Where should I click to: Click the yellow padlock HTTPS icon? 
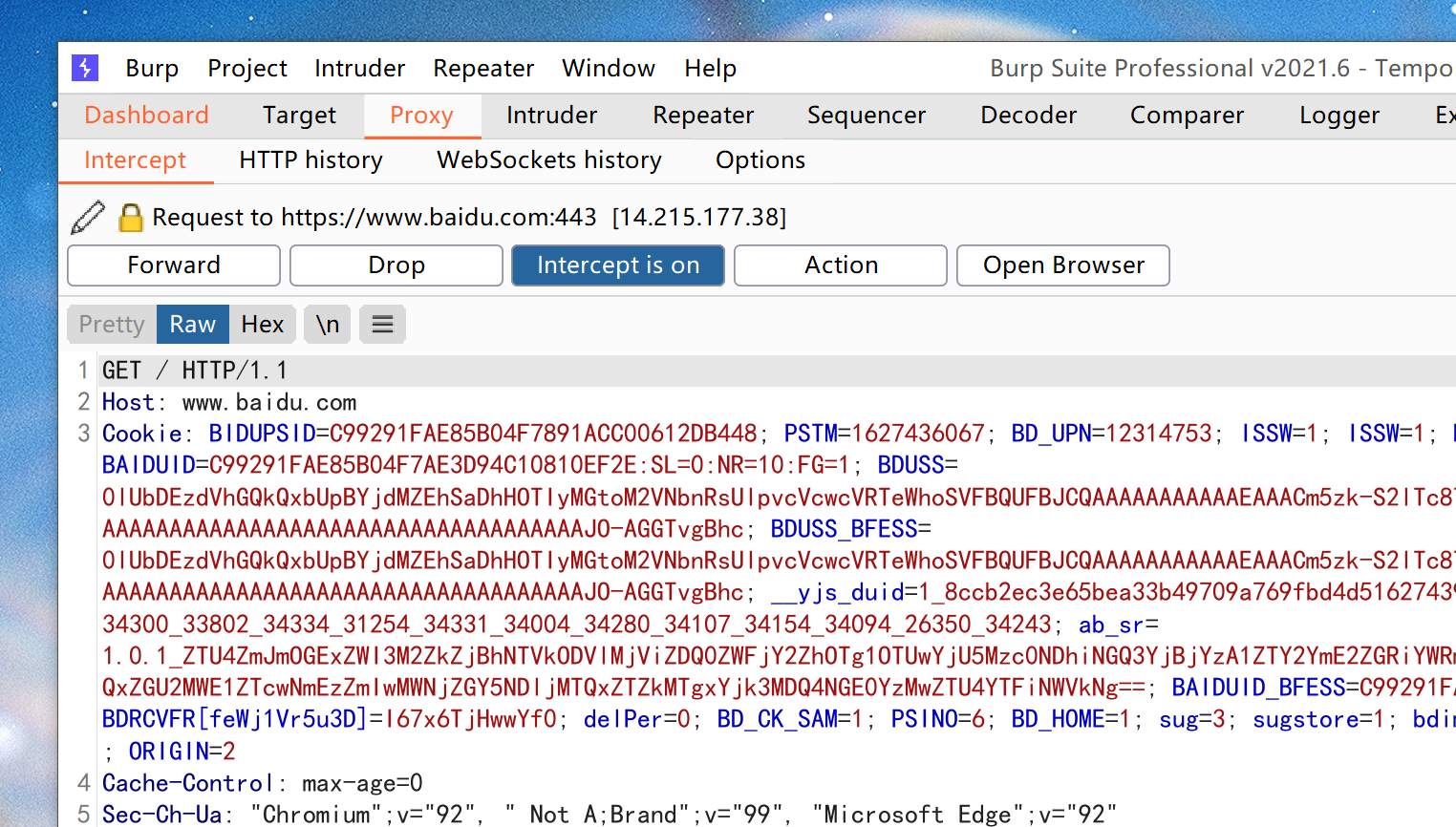coord(131,218)
